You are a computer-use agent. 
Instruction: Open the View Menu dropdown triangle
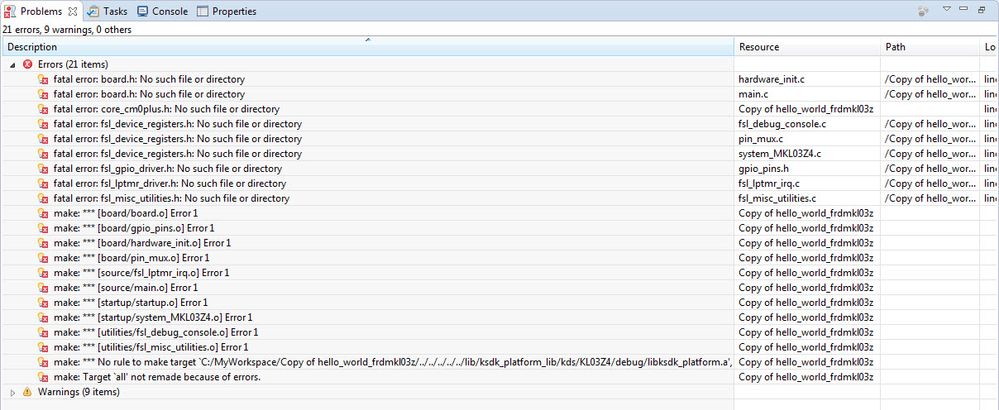tap(946, 9)
